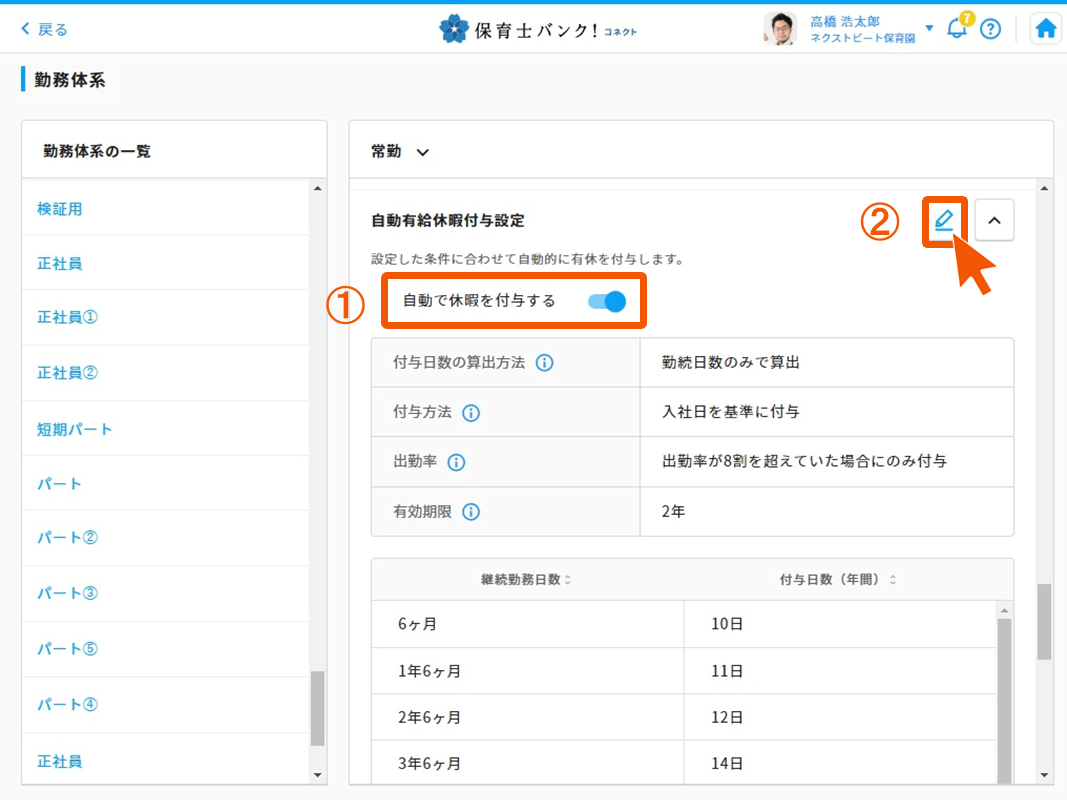
Task: Toggle 自動で休暇を付与する switch
Action: tap(607, 301)
